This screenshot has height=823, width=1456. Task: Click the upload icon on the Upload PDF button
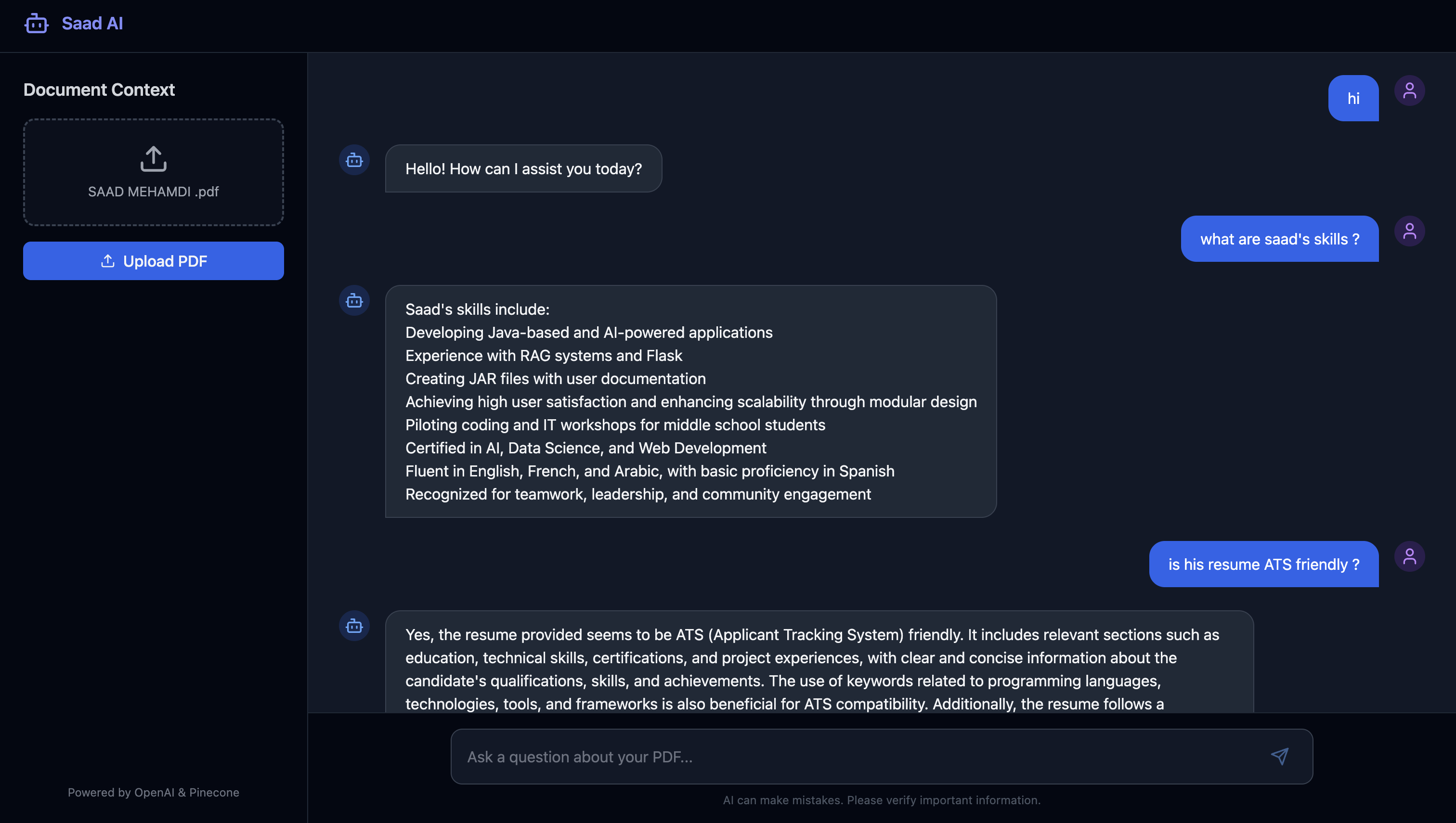107,260
